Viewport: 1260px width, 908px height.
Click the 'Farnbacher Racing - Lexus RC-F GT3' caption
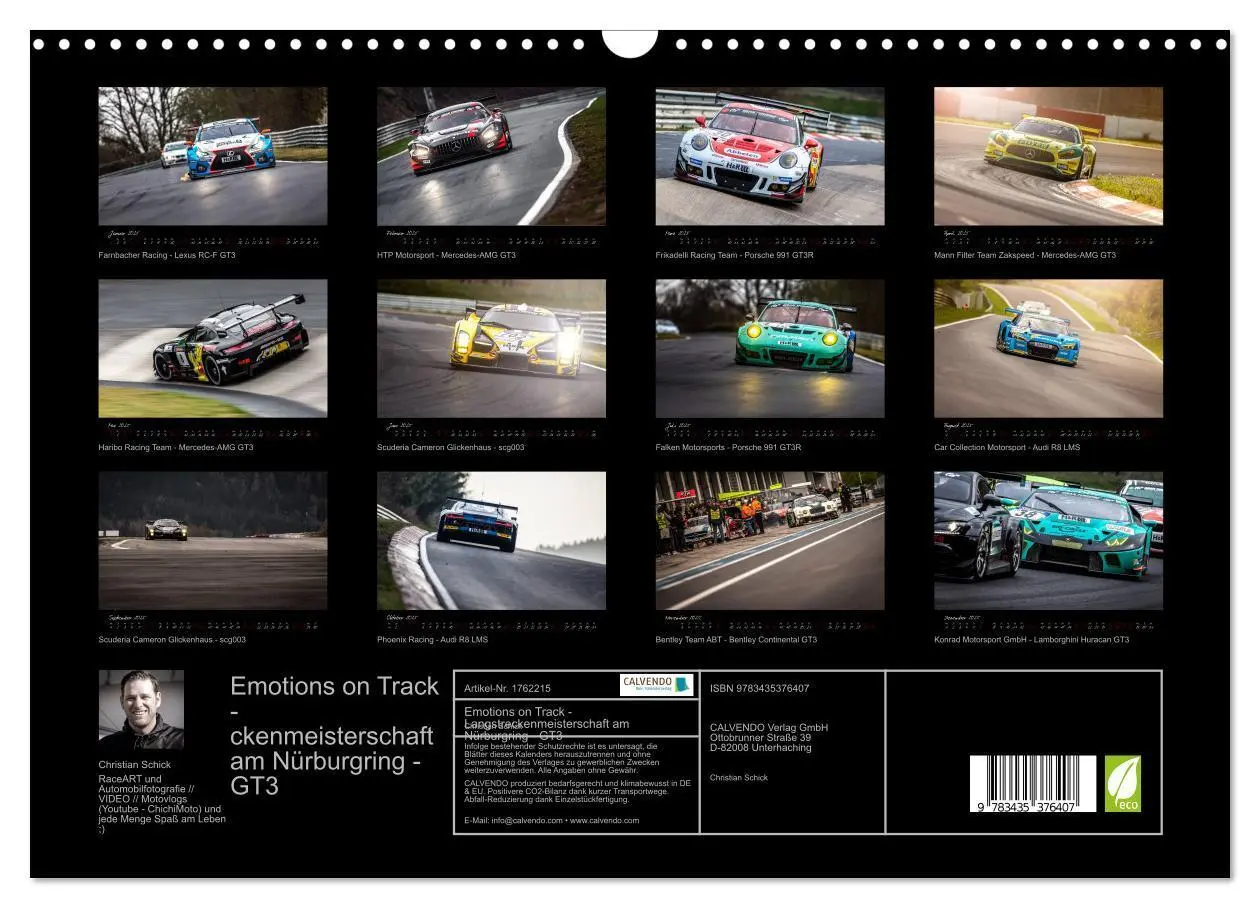coord(167,255)
